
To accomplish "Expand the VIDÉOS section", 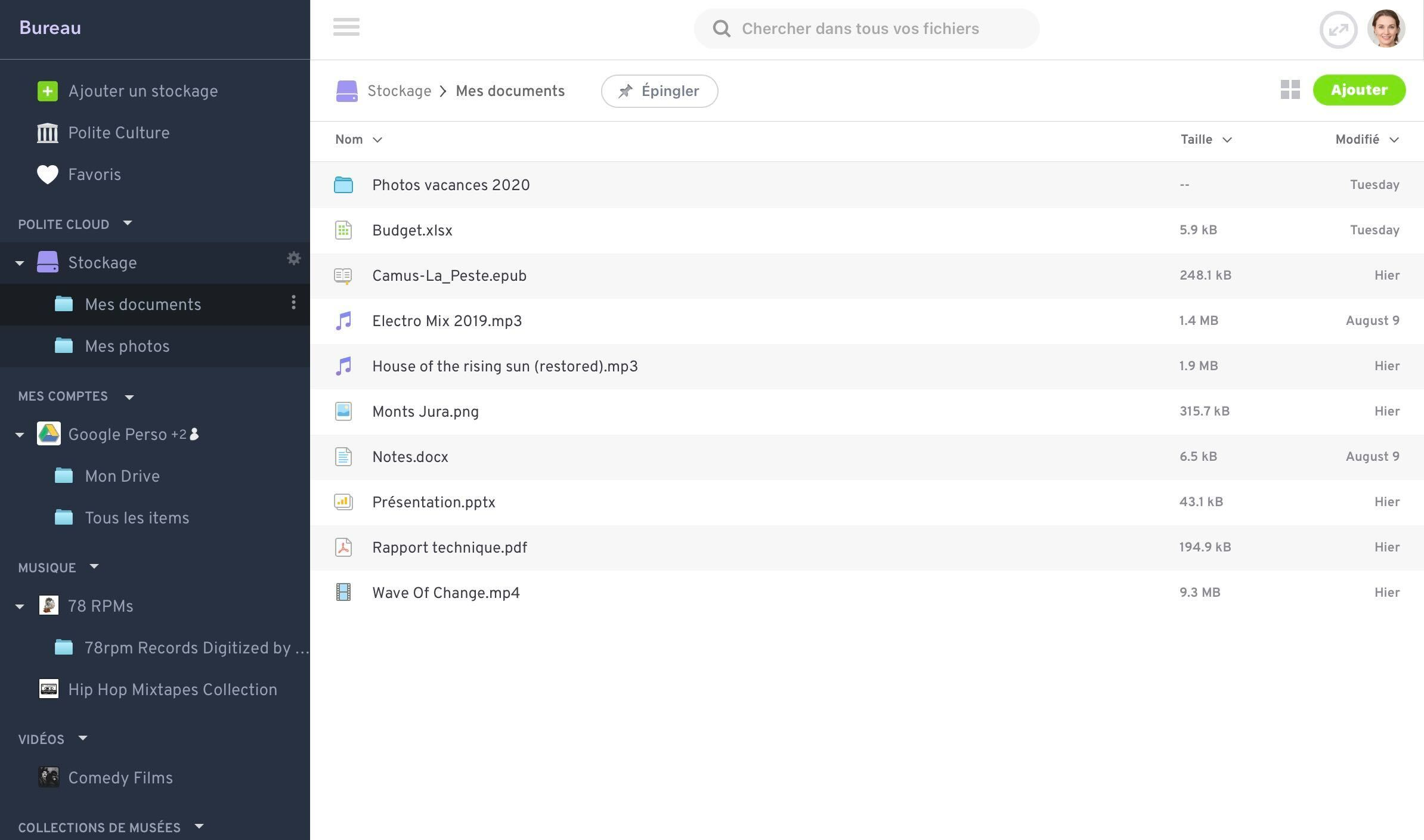I will (x=84, y=738).
